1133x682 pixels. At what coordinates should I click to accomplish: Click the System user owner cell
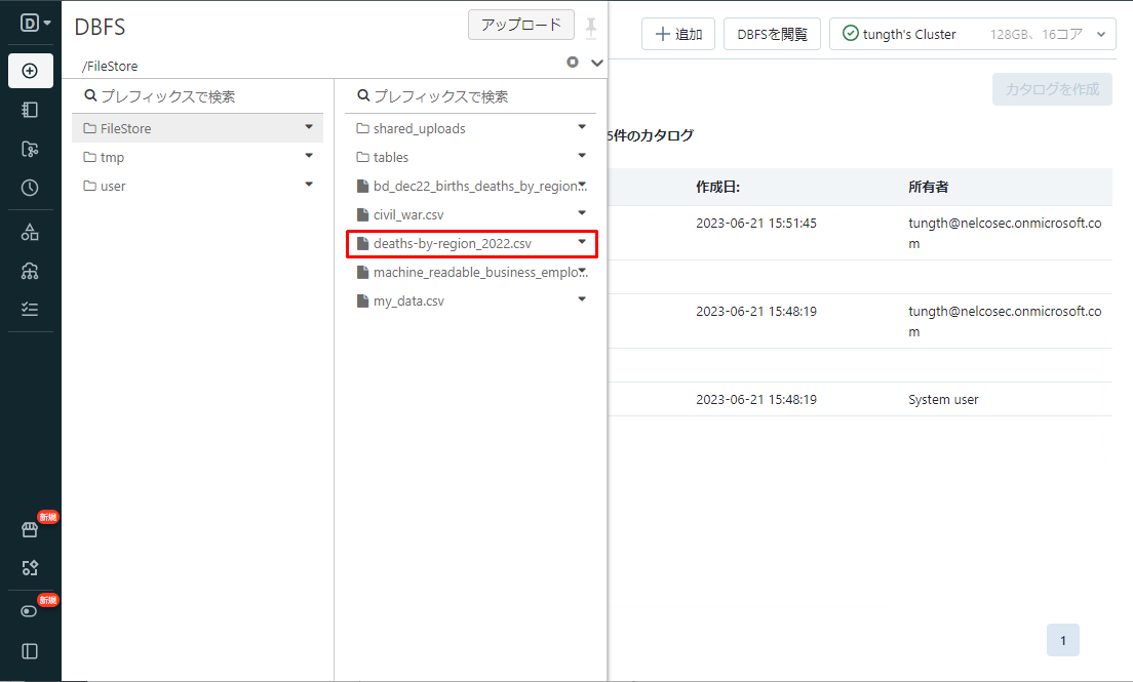[x=943, y=400]
